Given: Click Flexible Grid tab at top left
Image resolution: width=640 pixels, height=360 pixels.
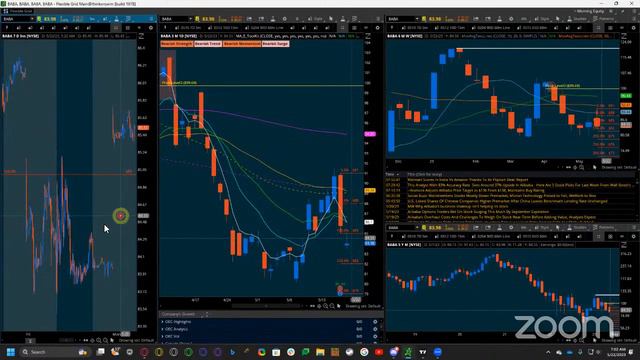Looking at the screenshot, I should pos(18,11).
